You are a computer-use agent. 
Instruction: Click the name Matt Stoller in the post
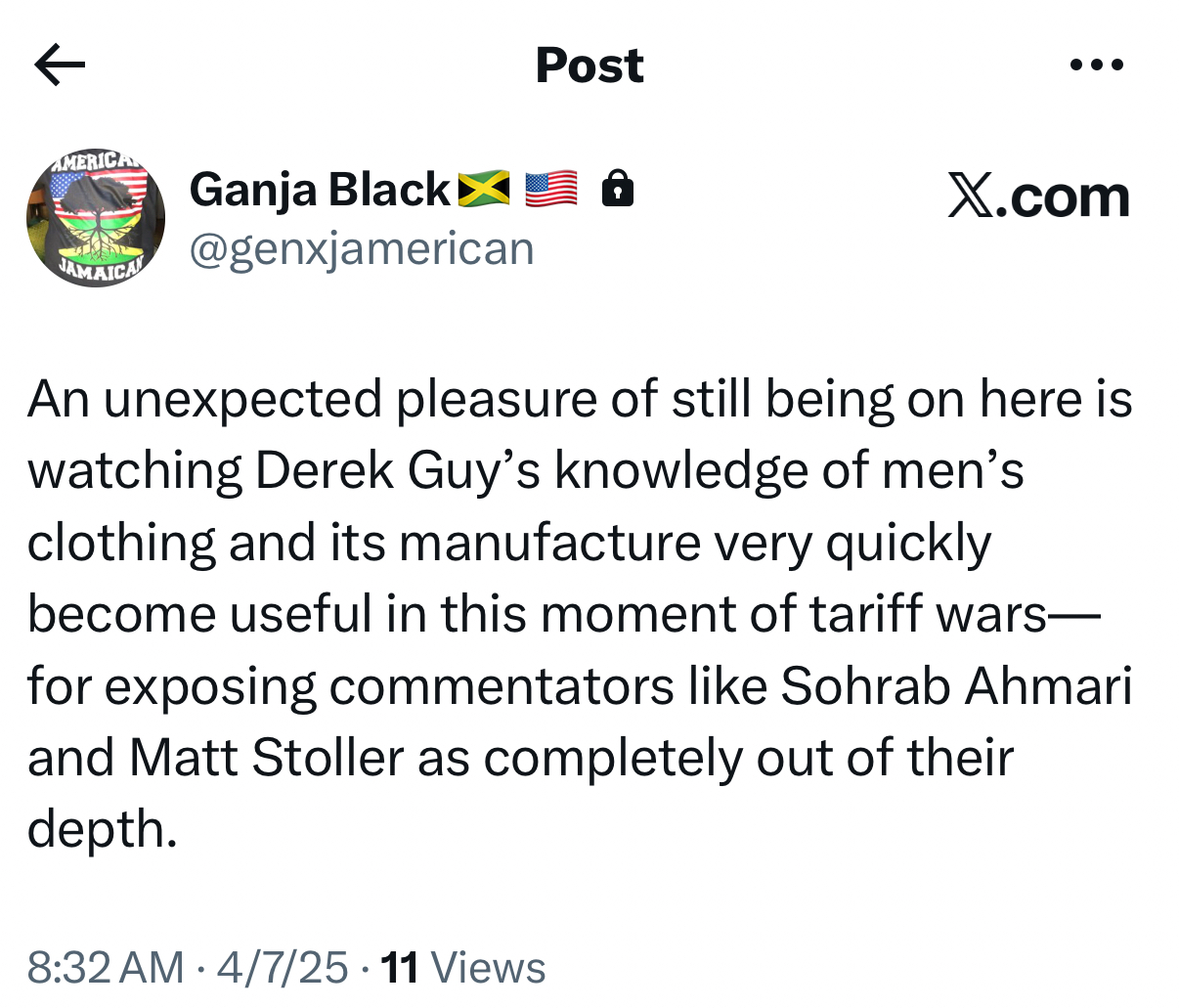click(267, 758)
